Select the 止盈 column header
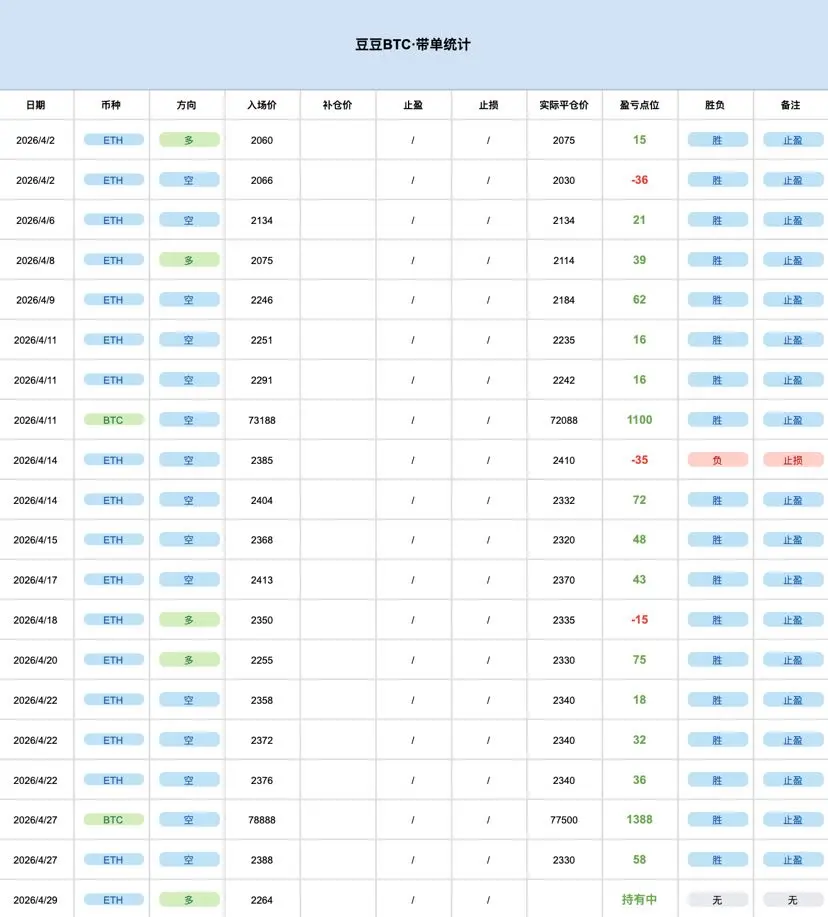This screenshot has height=917, width=828. tap(413, 105)
